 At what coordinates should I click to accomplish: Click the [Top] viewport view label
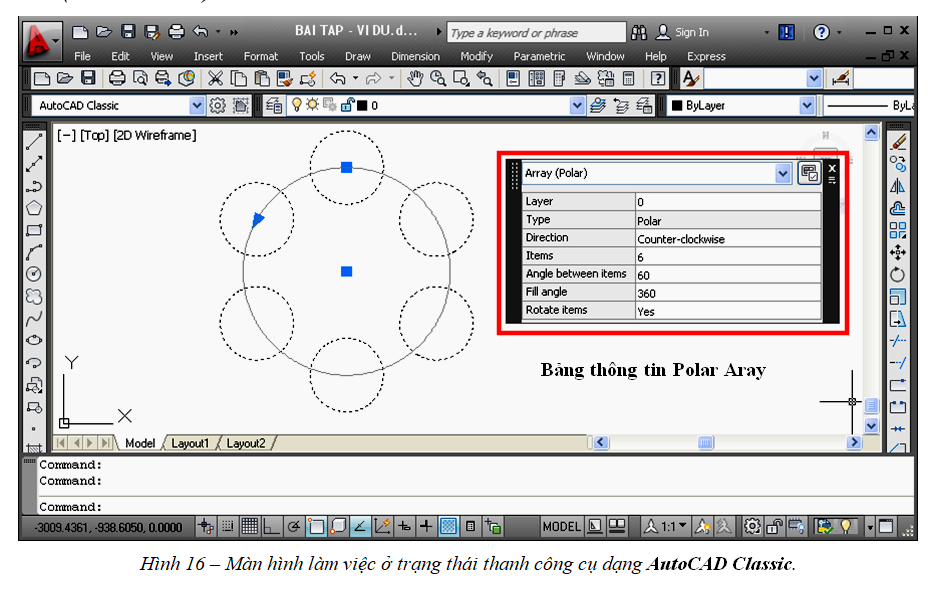pos(95,136)
